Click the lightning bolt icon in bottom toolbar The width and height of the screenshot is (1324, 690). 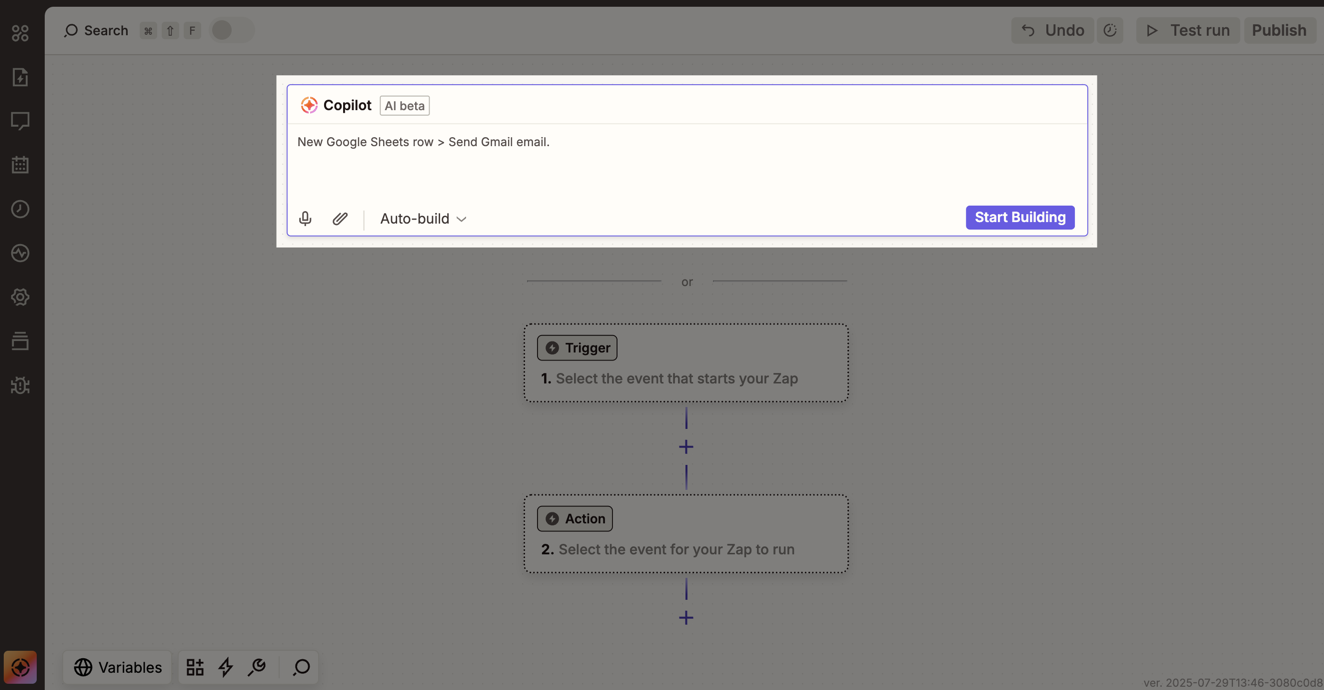coord(226,667)
